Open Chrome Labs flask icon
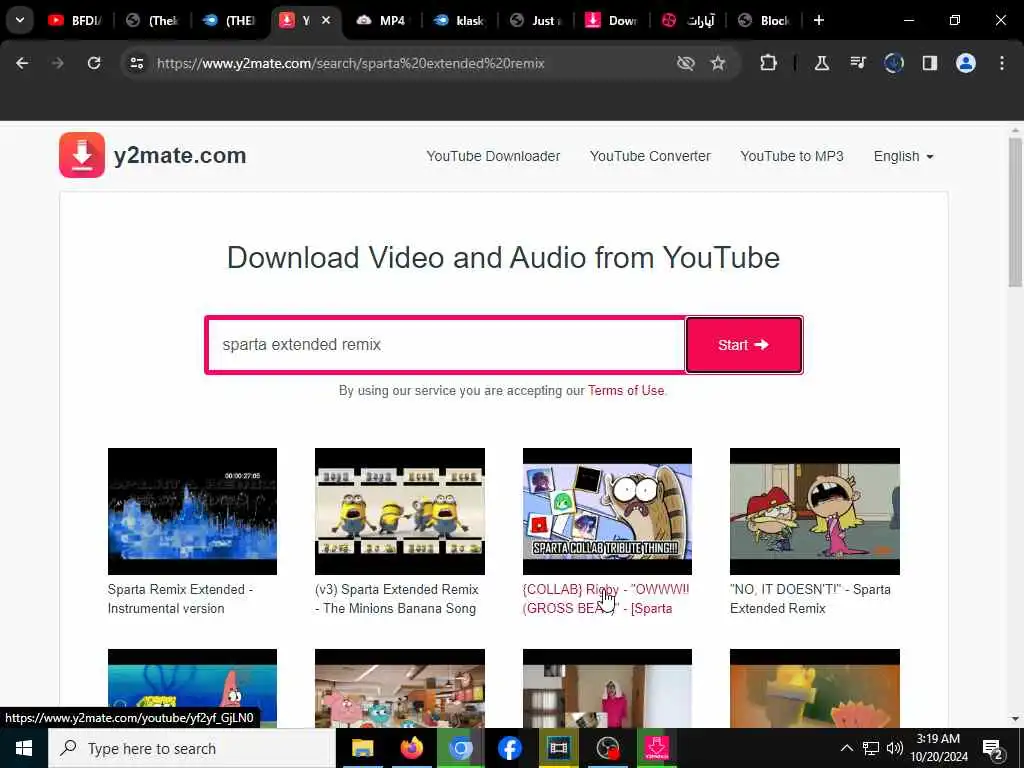 pyautogui.click(x=822, y=63)
